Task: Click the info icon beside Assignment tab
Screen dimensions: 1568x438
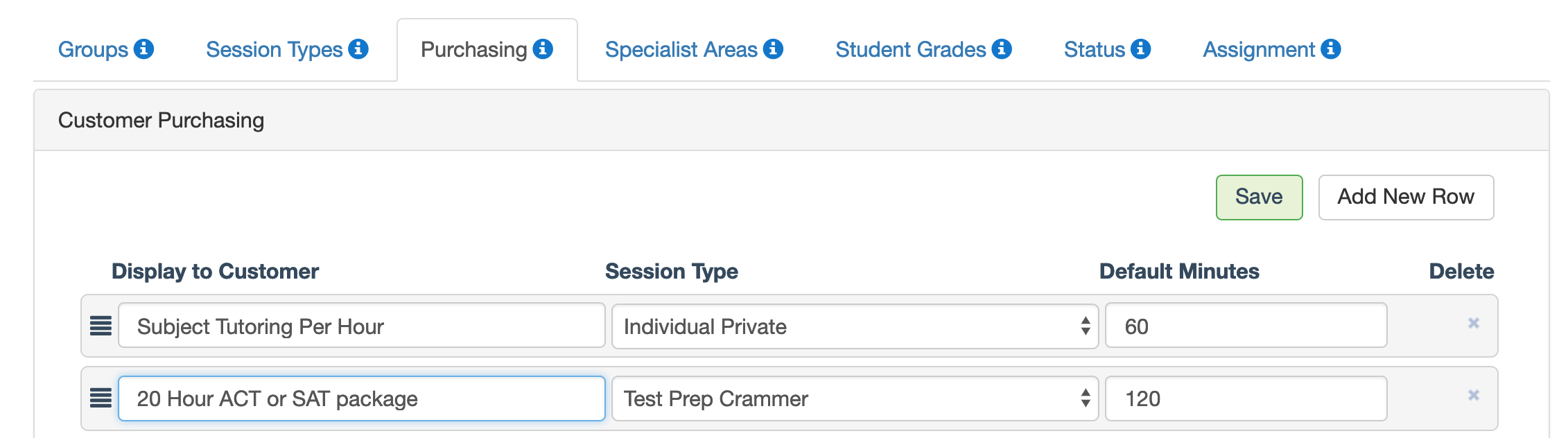Action: [x=1331, y=49]
